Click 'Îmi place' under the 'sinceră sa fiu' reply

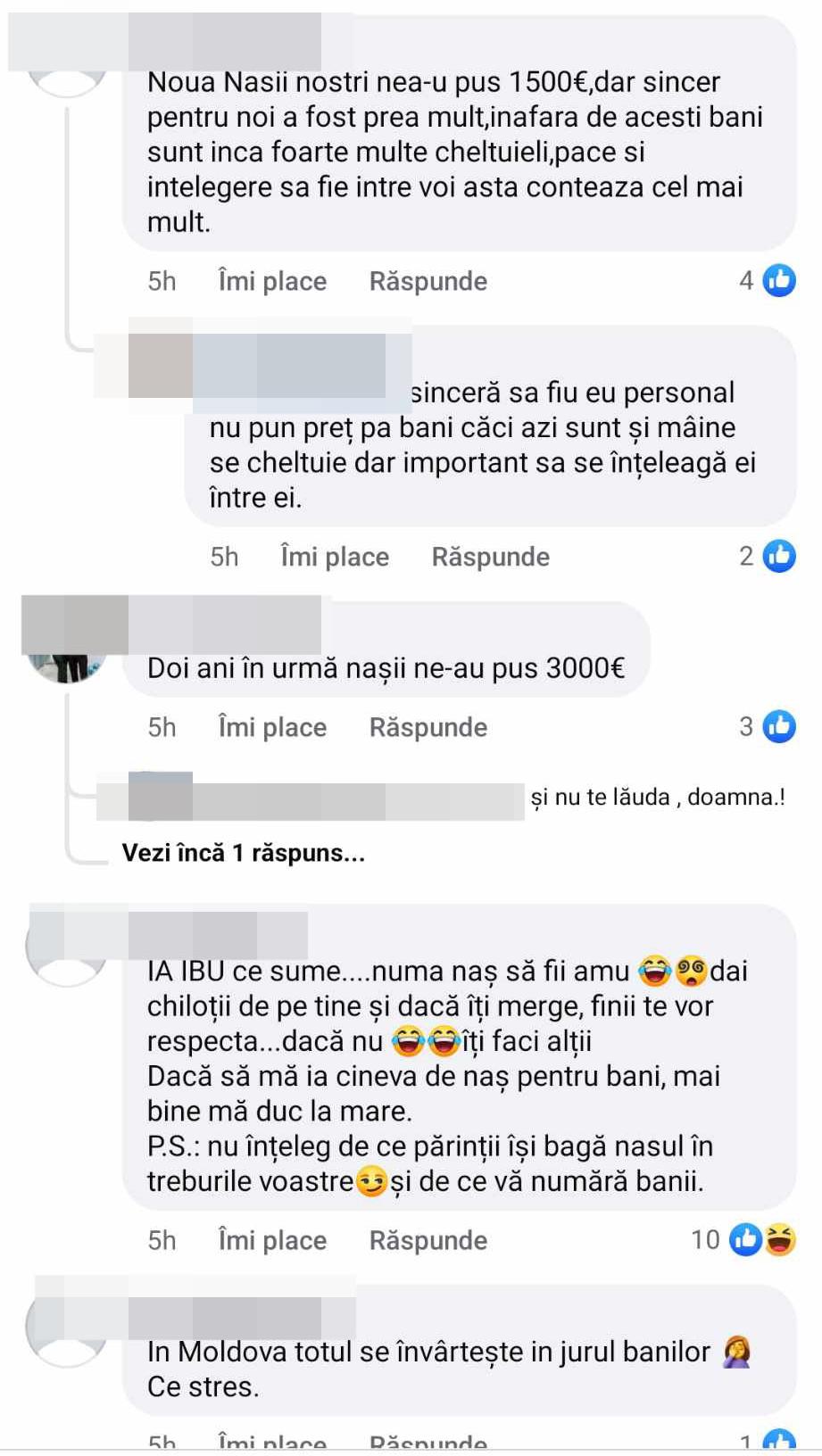pos(335,558)
